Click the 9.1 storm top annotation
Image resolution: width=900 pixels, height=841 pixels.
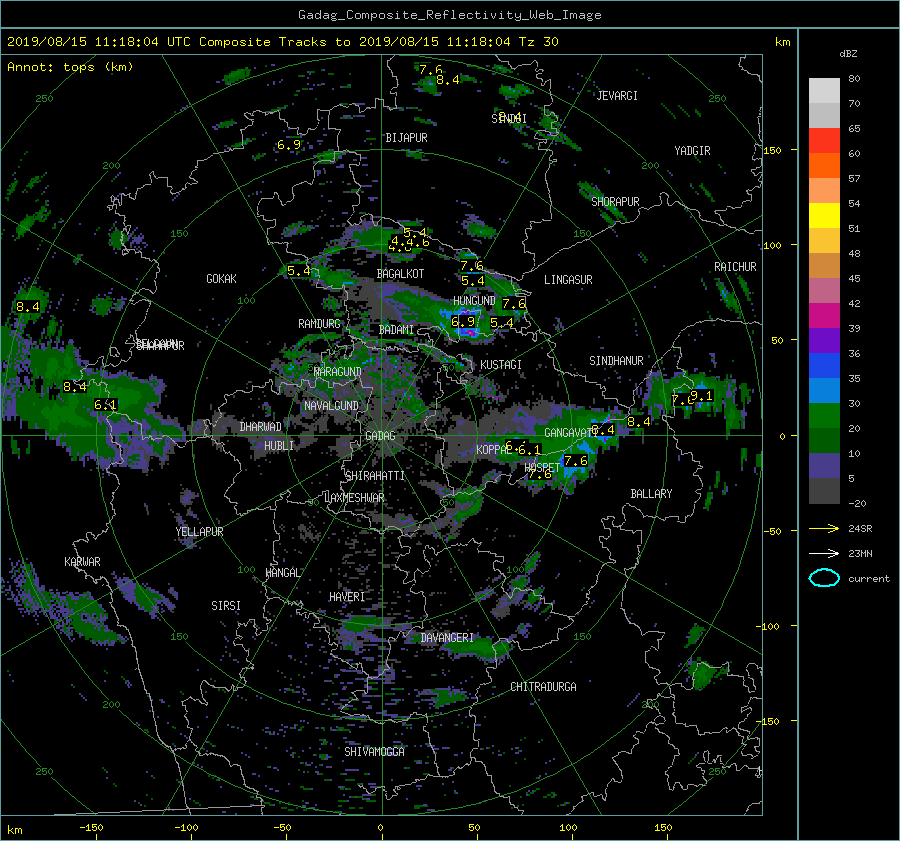(x=702, y=396)
